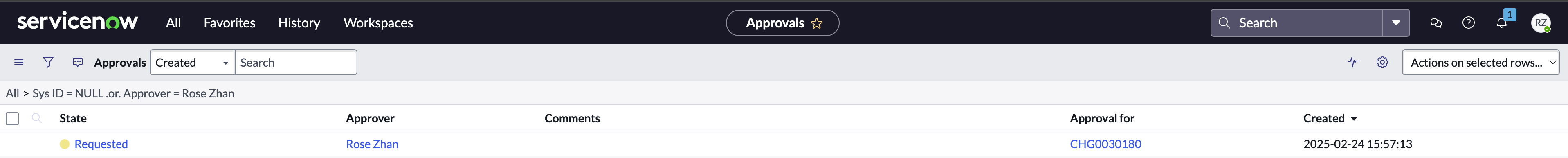Expand the global search options arrow
Image resolution: width=1568 pixels, height=158 pixels.
pos(1396,23)
